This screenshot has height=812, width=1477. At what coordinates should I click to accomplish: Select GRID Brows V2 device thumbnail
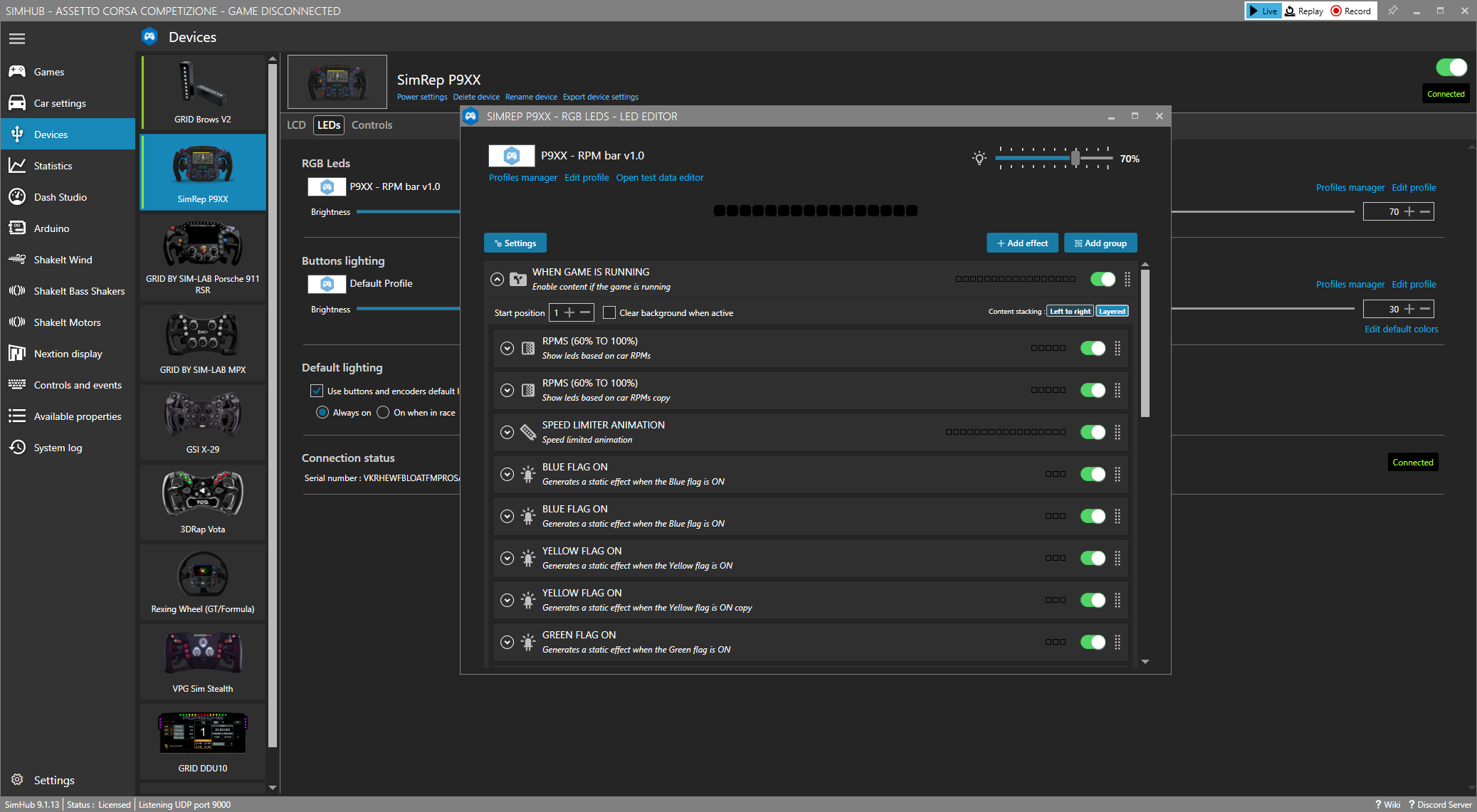click(203, 93)
